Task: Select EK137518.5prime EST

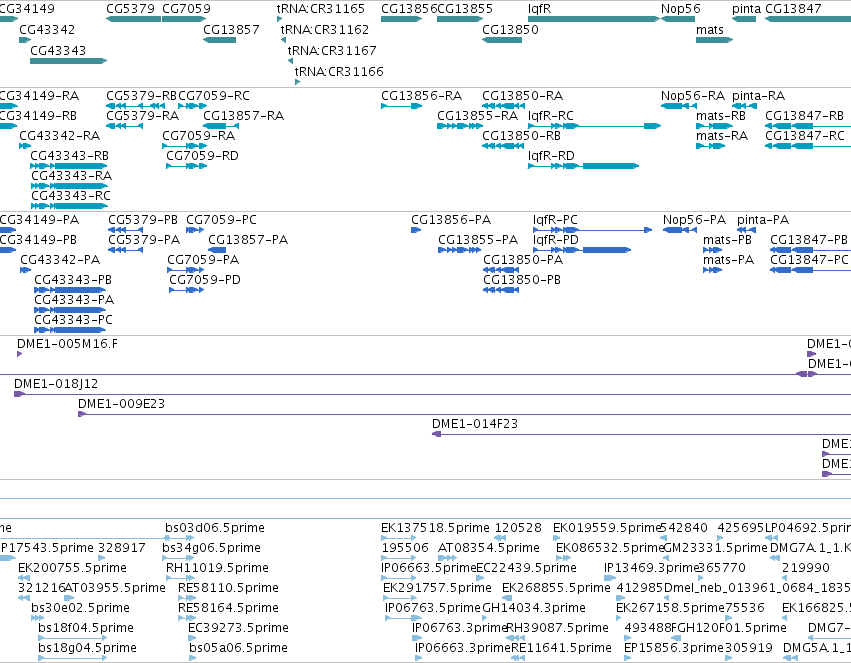Action: [399, 538]
